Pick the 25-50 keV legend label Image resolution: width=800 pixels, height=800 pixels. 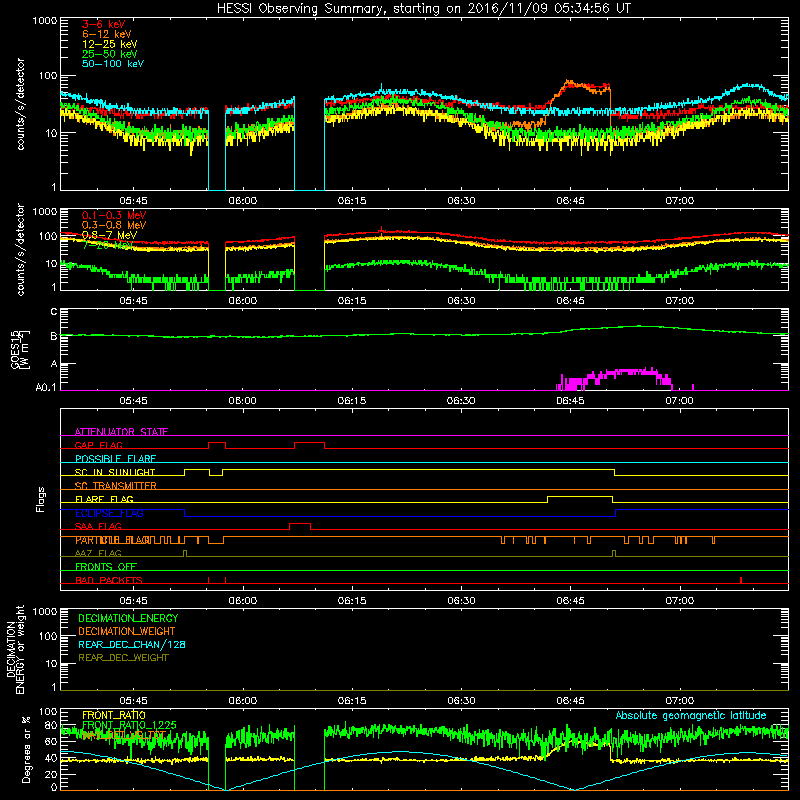[110, 54]
